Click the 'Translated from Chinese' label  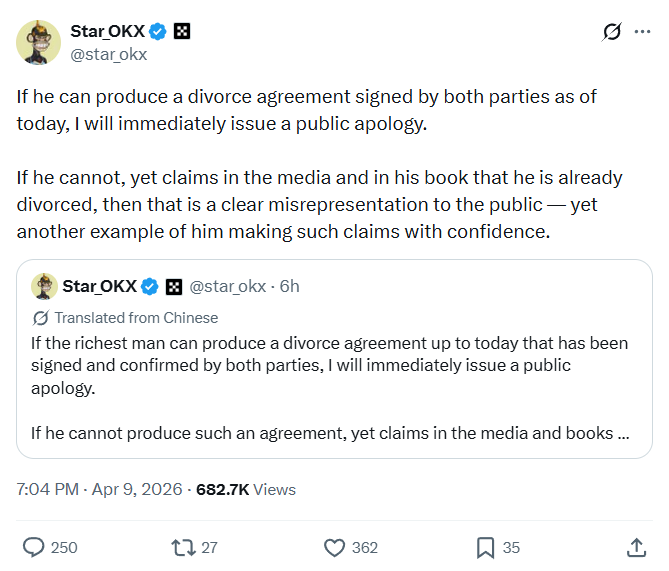(x=135, y=317)
